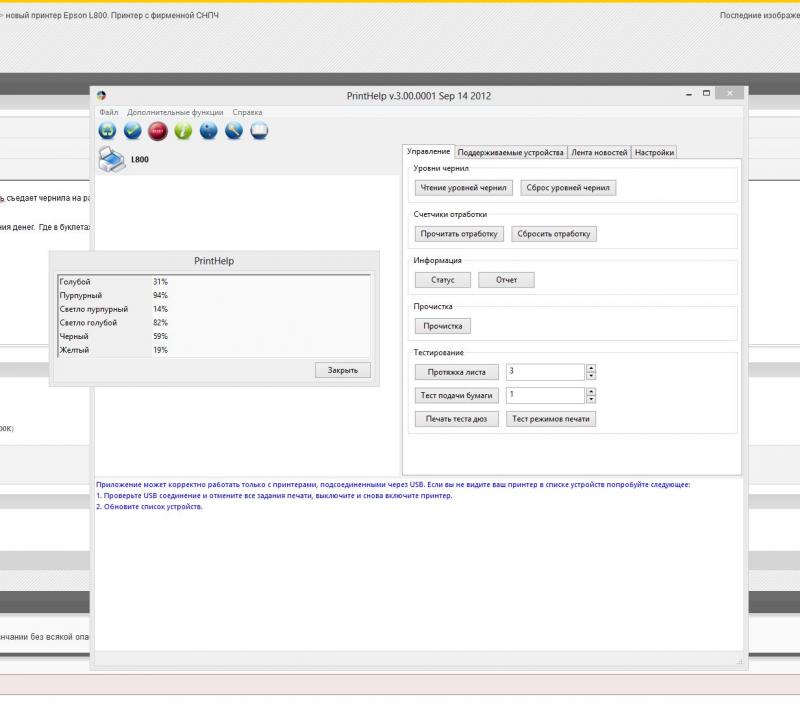
Task: Select the Светло пурпурный 14% ink row
Action: click(214, 309)
